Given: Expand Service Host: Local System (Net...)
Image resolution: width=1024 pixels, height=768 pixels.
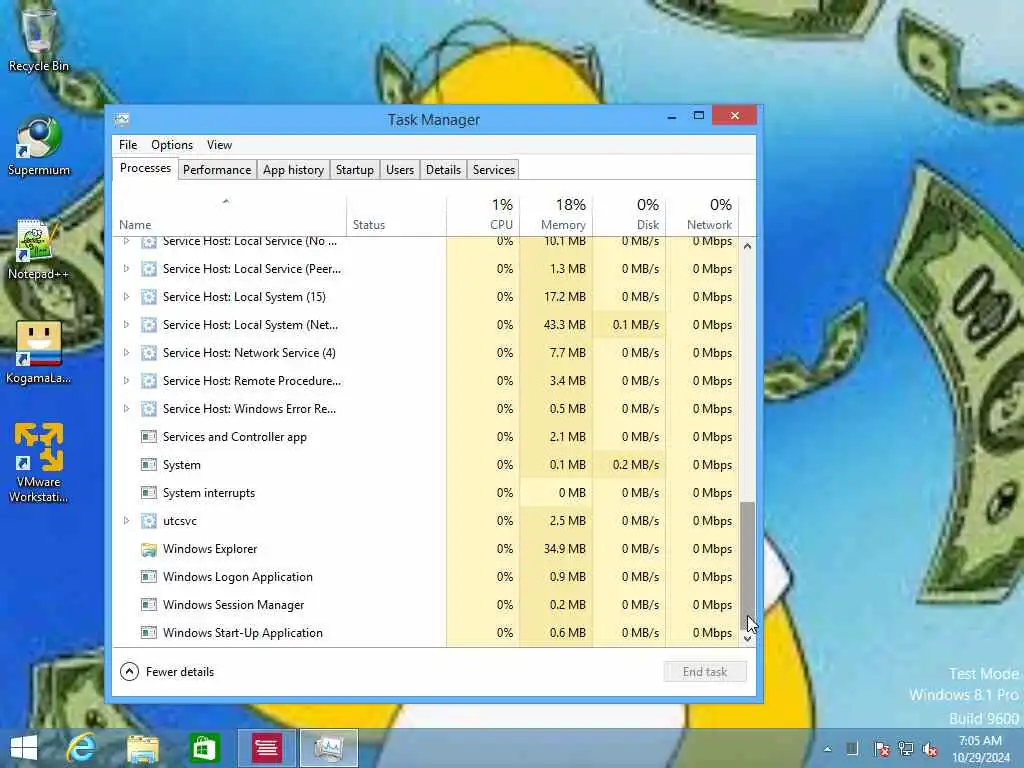Looking at the screenshot, I should (127, 325).
